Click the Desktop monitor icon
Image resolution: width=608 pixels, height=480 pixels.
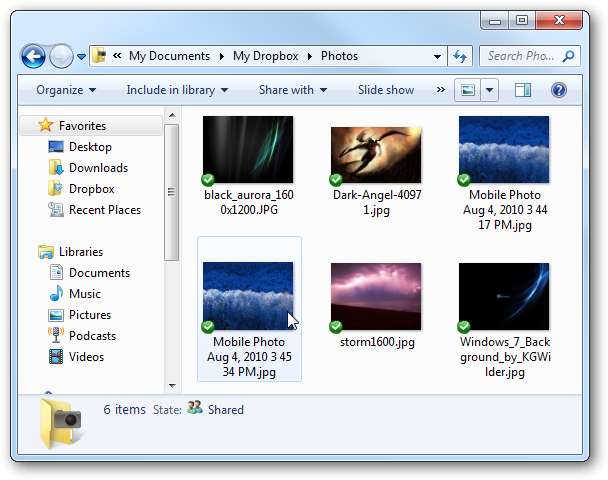(x=56, y=147)
